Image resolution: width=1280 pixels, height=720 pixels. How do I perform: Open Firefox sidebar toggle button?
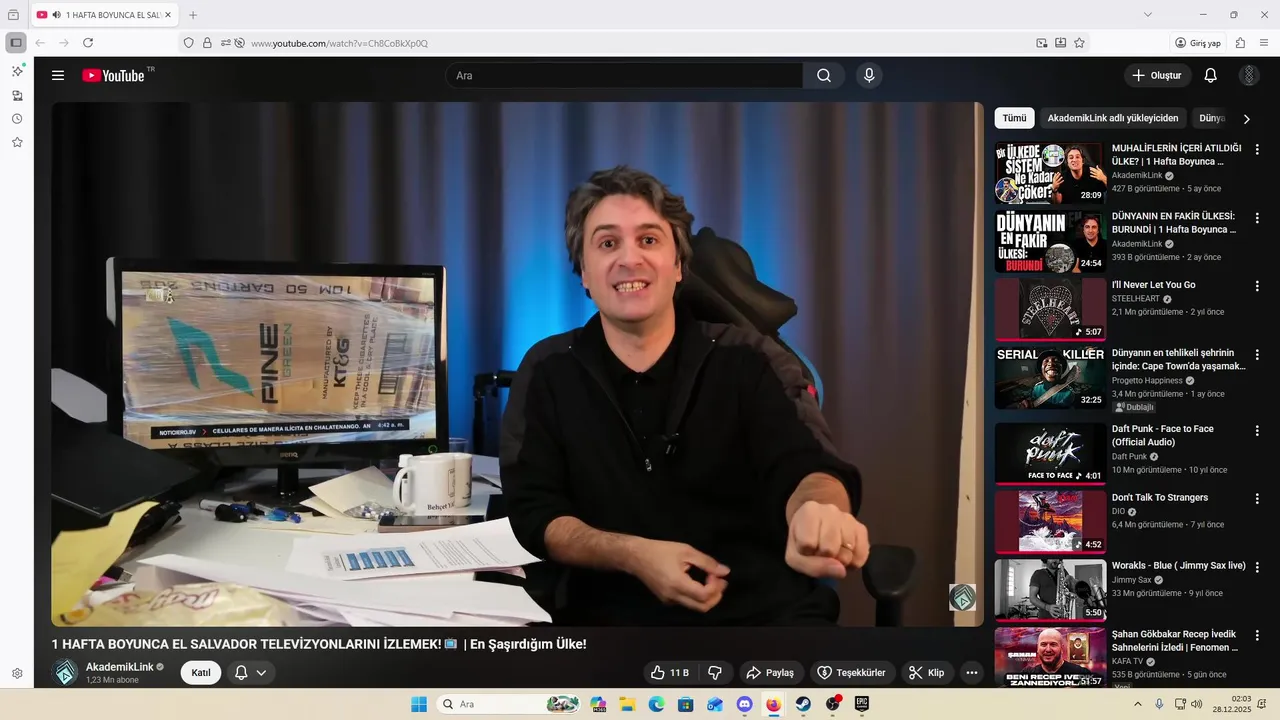pos(16,43)
